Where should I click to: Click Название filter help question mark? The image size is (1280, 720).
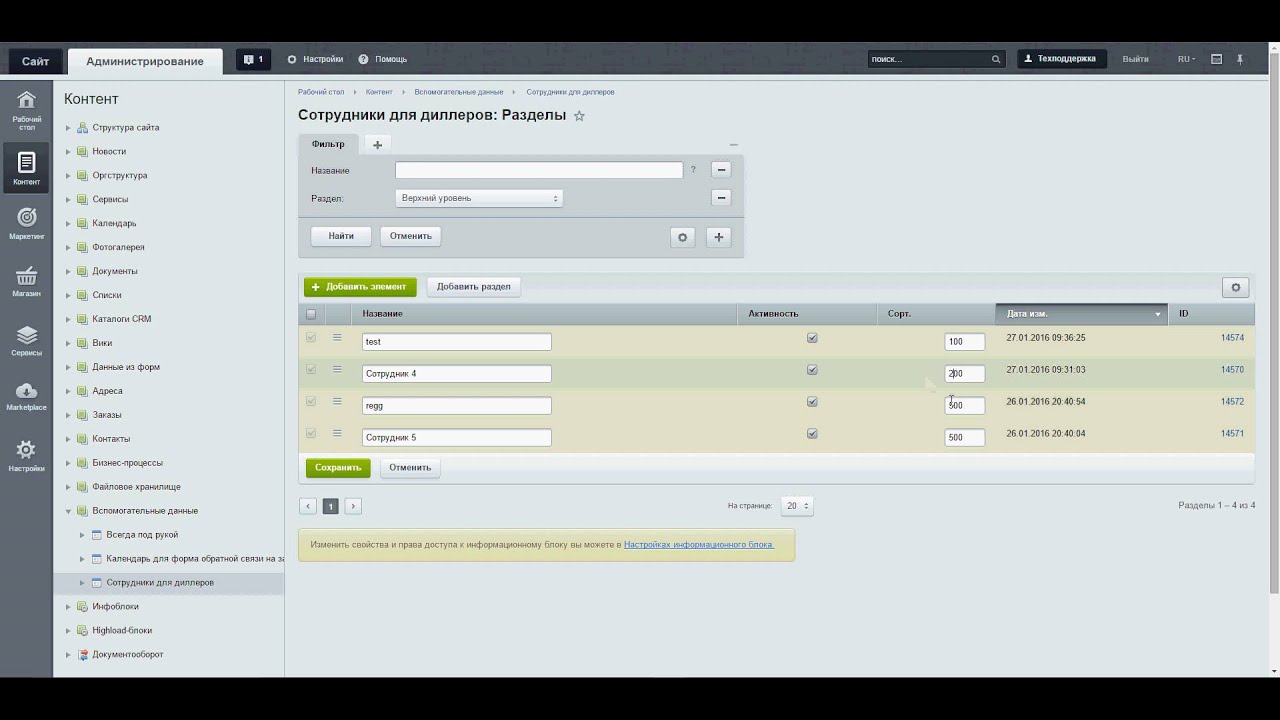[693, 170]
